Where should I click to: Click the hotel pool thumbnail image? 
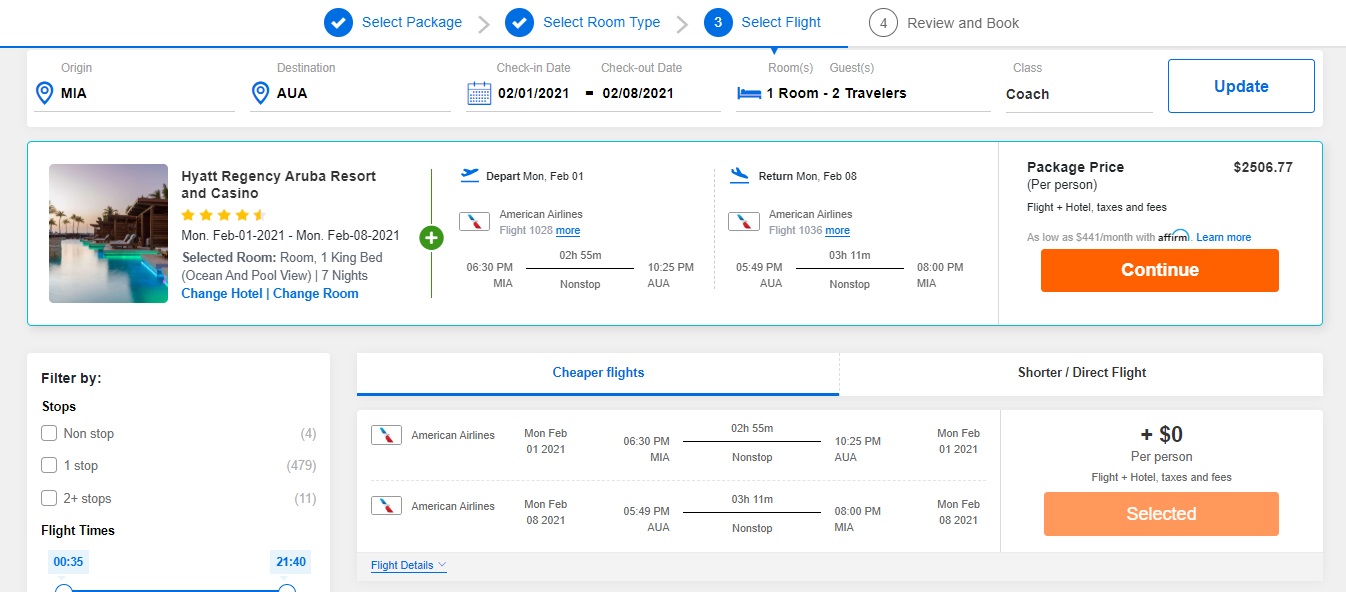click(108, 233)
